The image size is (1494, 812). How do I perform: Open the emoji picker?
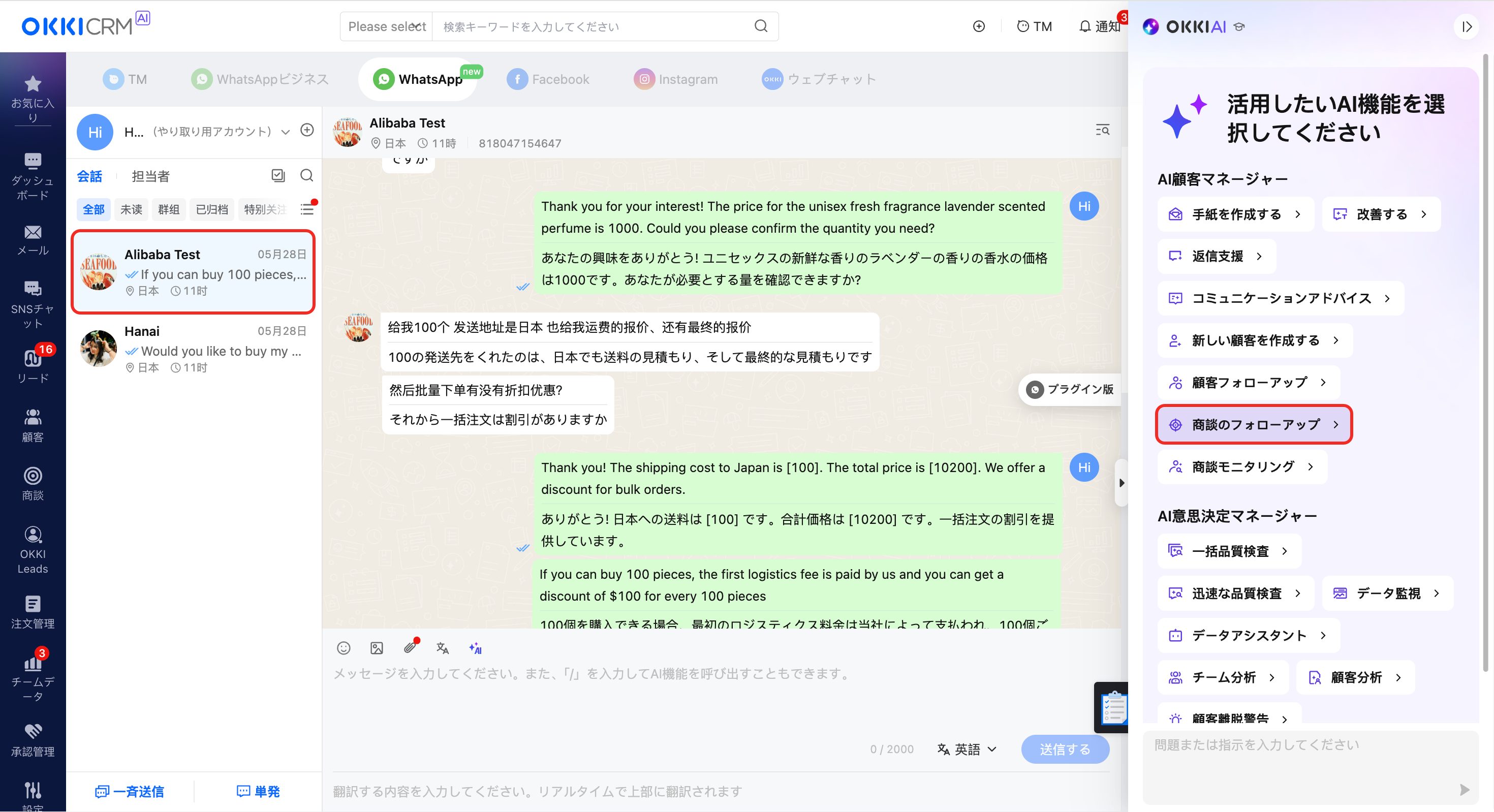point(344,648)
